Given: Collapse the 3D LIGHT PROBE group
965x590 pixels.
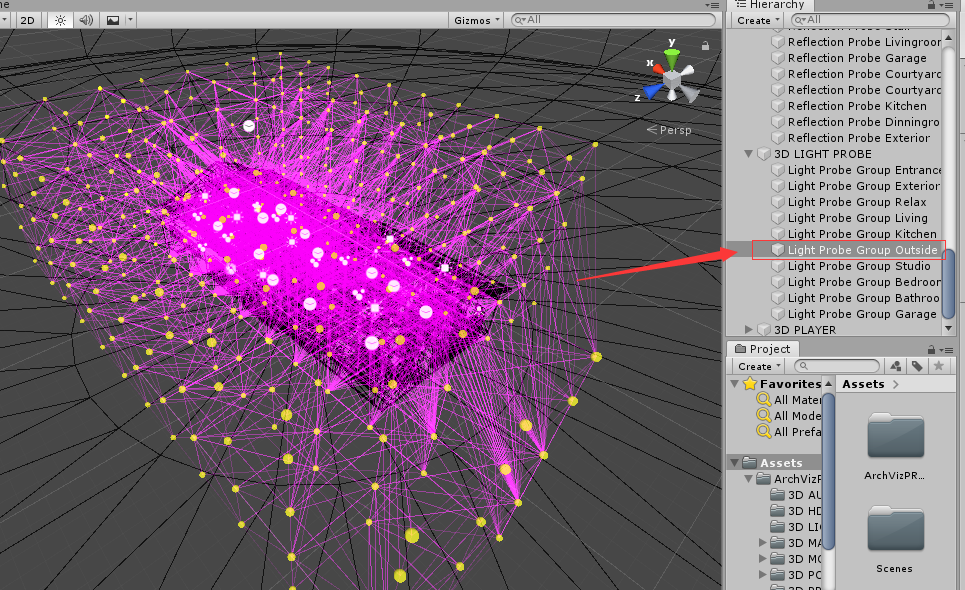Looking at the screenshot, I should tap(748, 154).
